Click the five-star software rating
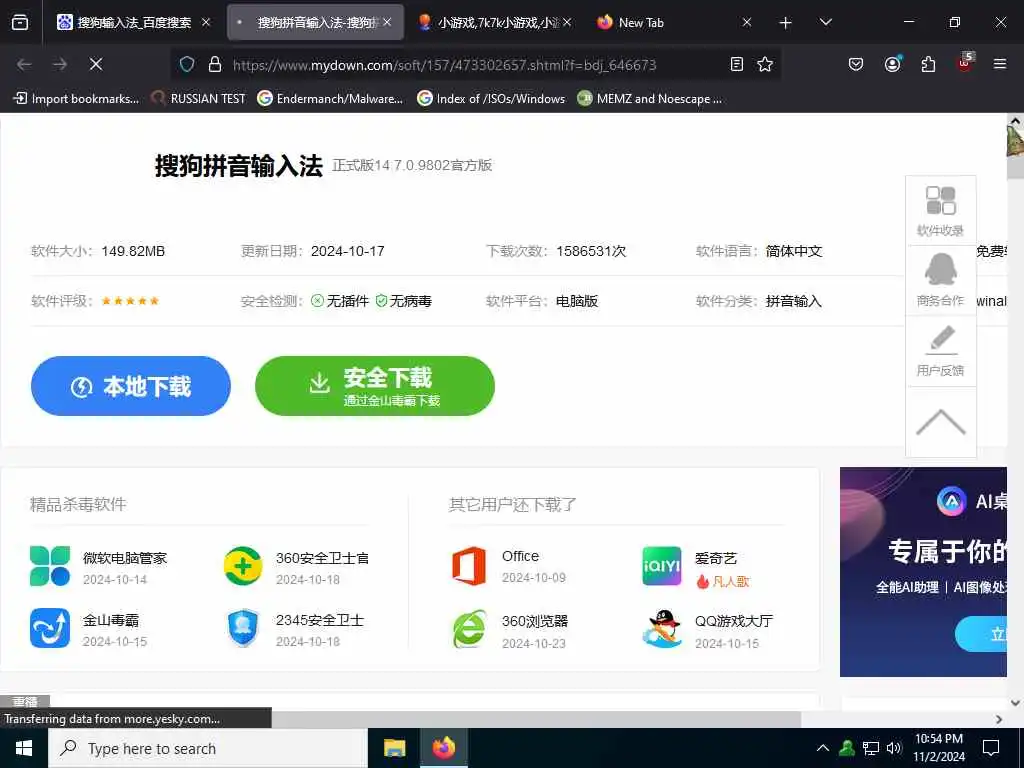This screenshot has width=1024, height=768. tap(130, 301)
